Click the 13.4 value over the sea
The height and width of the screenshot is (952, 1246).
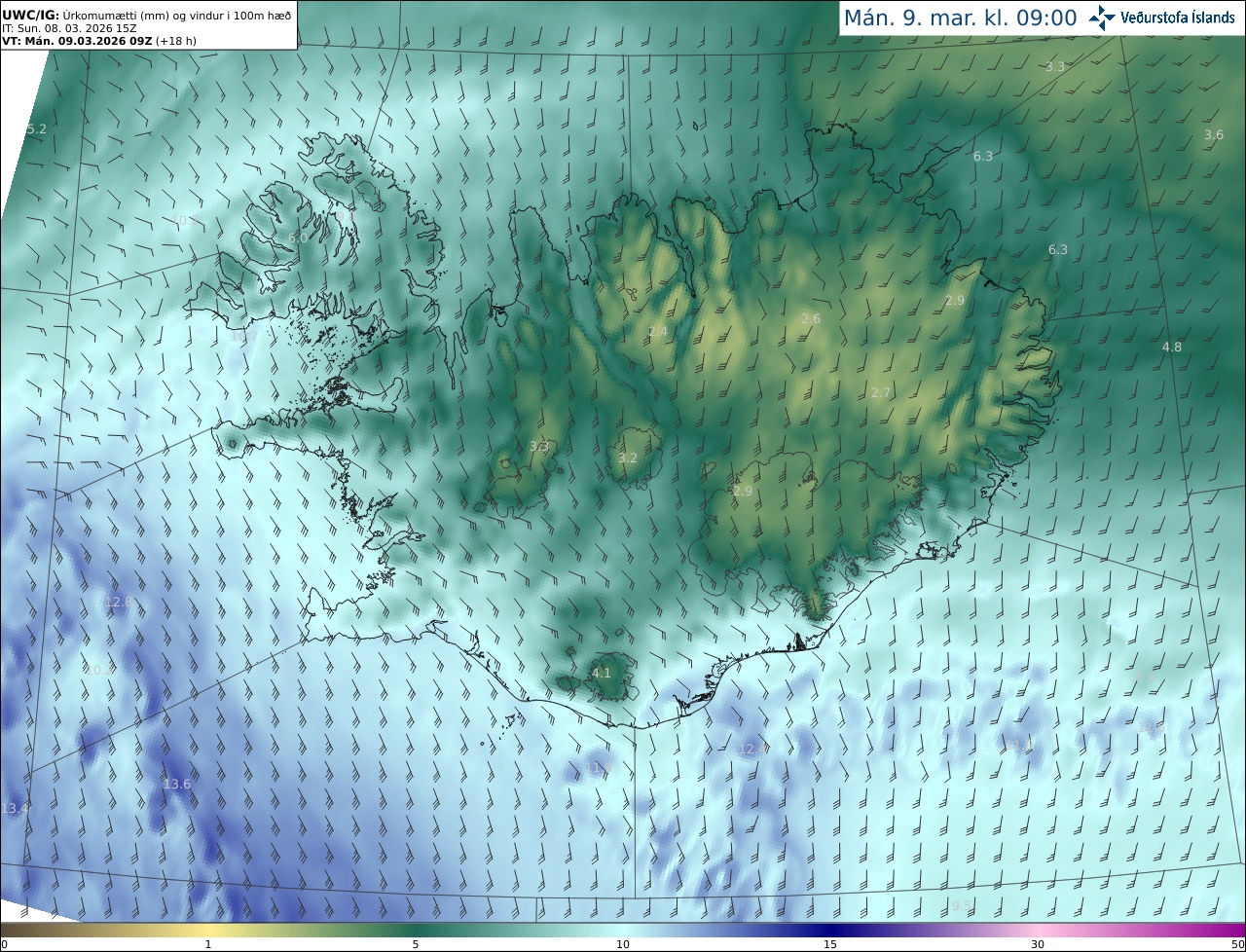coord(15,809)
